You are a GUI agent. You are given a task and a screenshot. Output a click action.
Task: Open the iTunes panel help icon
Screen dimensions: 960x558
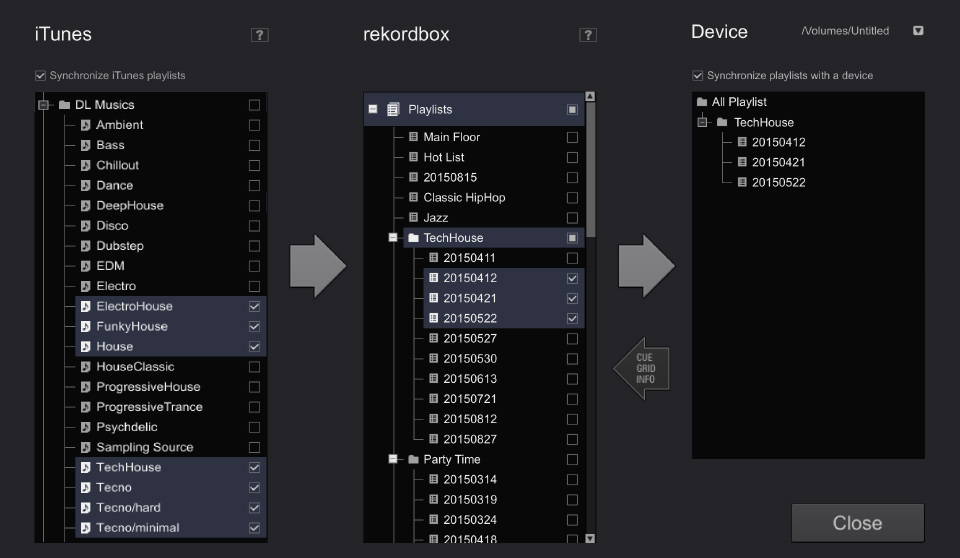(260, 35)
